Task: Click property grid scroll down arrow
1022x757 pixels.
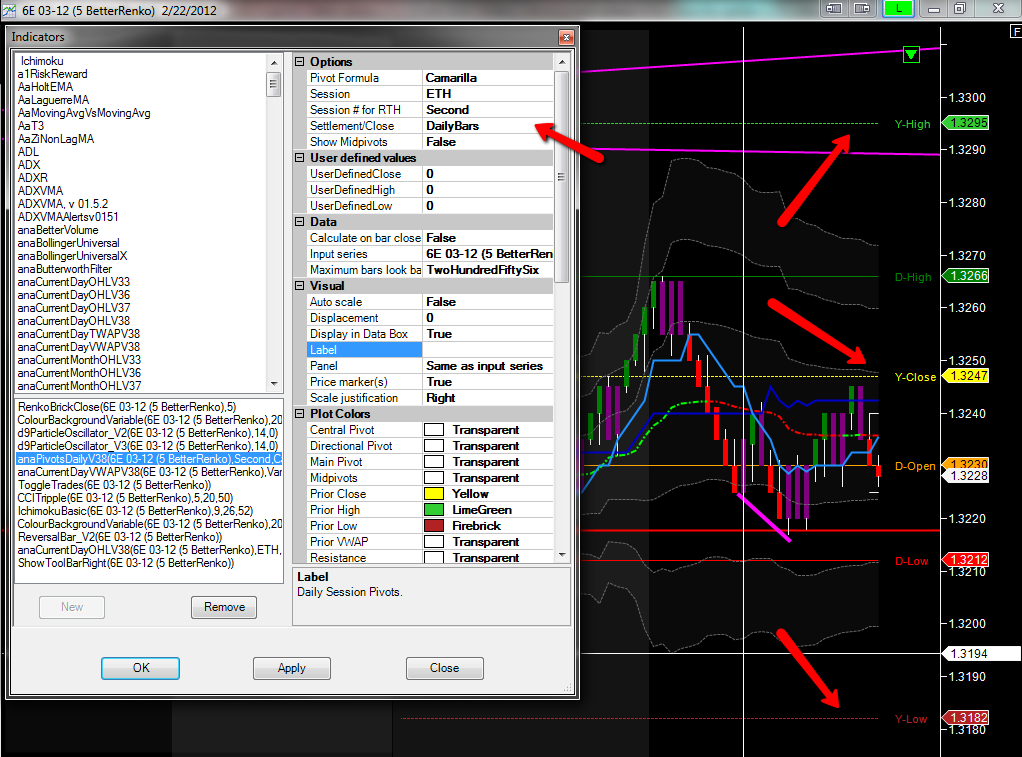Action: click(x=561, y=555)
